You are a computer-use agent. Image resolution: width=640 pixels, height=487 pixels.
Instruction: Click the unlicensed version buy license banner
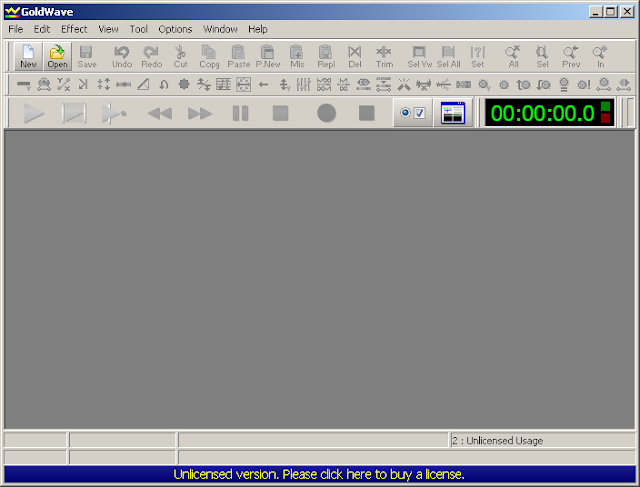pos(319,474)
